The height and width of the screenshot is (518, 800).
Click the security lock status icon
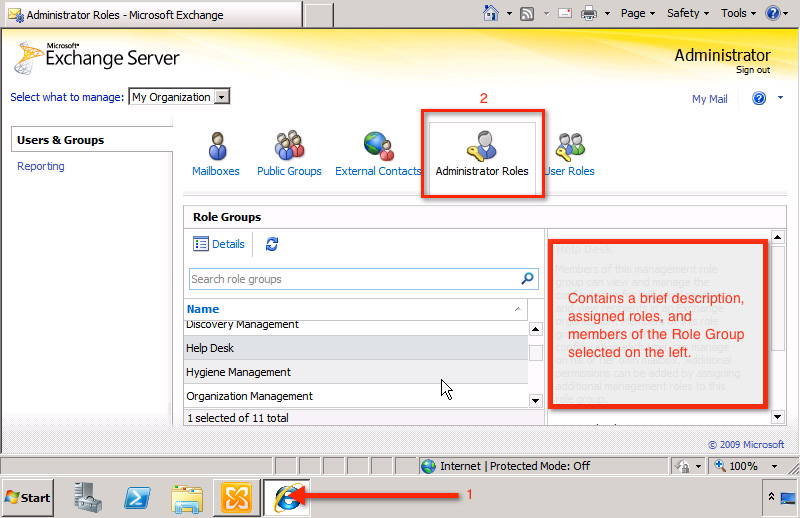(683, 466)
